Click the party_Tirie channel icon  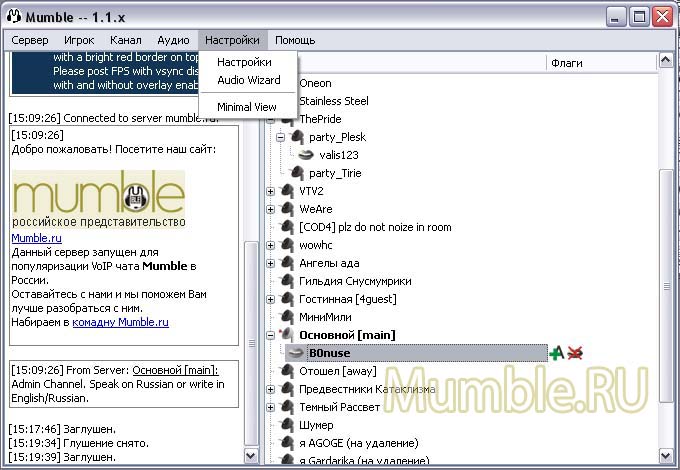[296, 173]
